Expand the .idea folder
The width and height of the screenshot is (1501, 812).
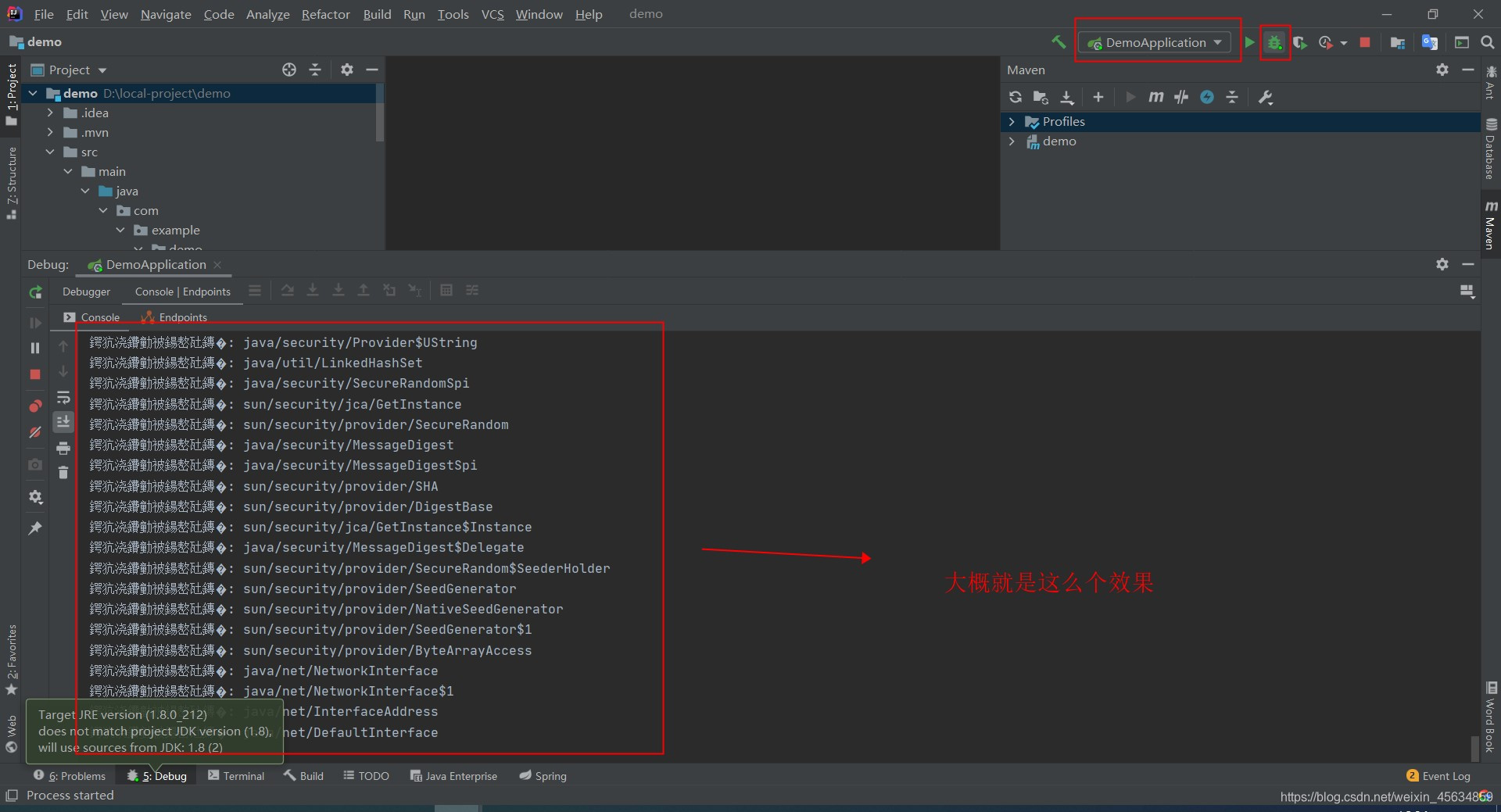coord(50,113)
